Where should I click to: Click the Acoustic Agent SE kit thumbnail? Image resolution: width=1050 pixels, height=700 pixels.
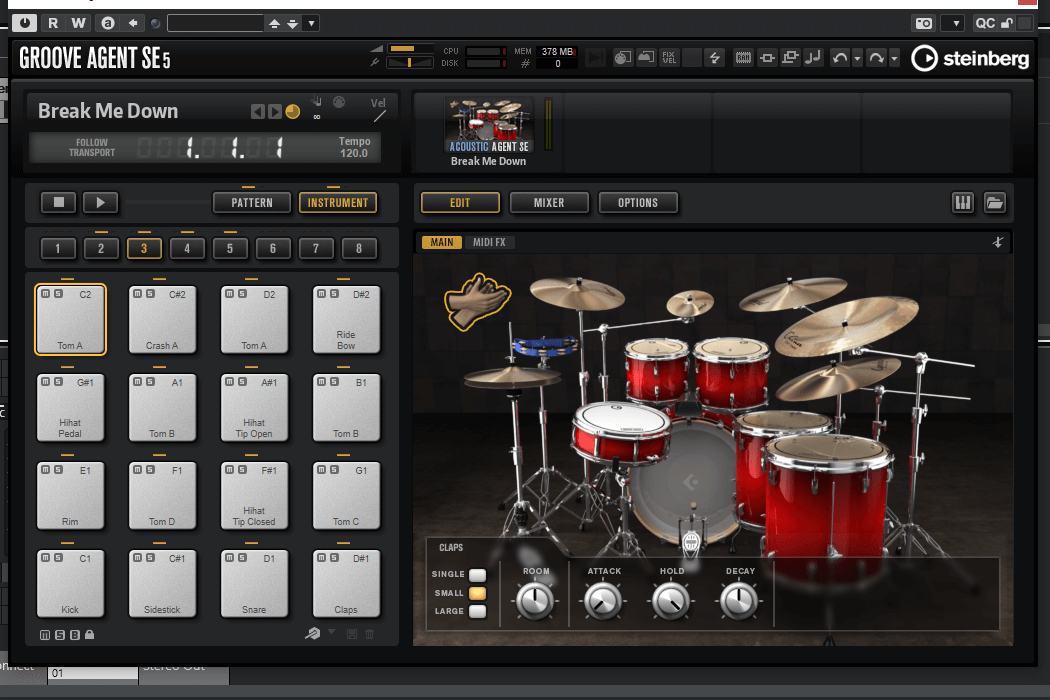[489, 125]
